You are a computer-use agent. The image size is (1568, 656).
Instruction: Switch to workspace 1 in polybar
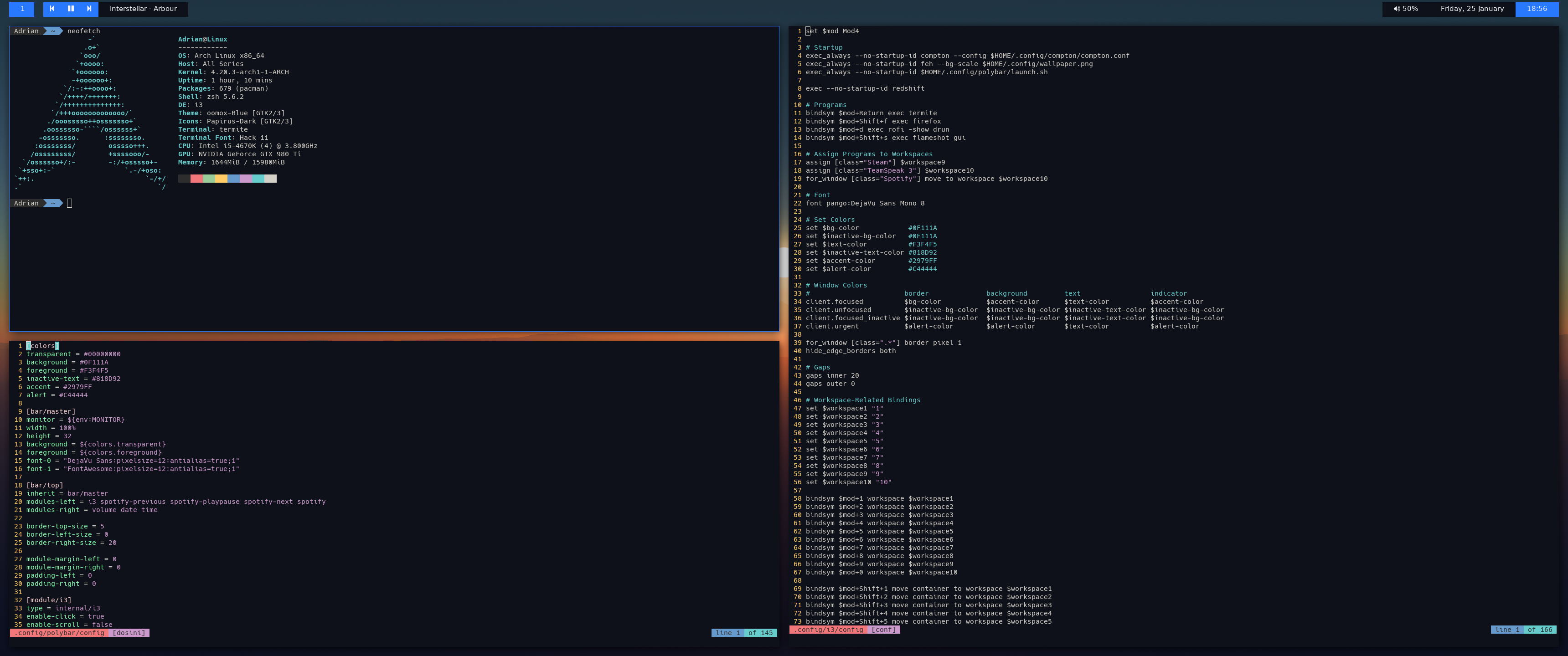point(22,9)
